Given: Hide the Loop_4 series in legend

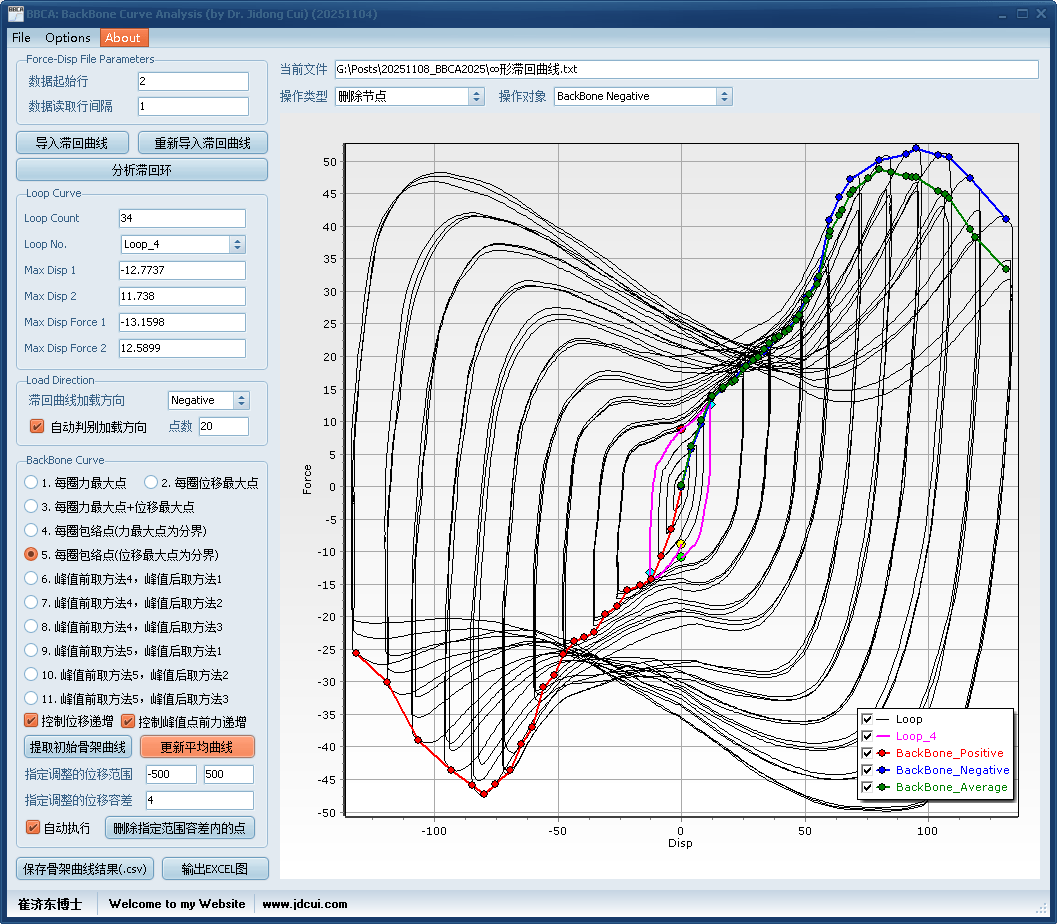Looking at the screenshot, I should coord(867,736).
